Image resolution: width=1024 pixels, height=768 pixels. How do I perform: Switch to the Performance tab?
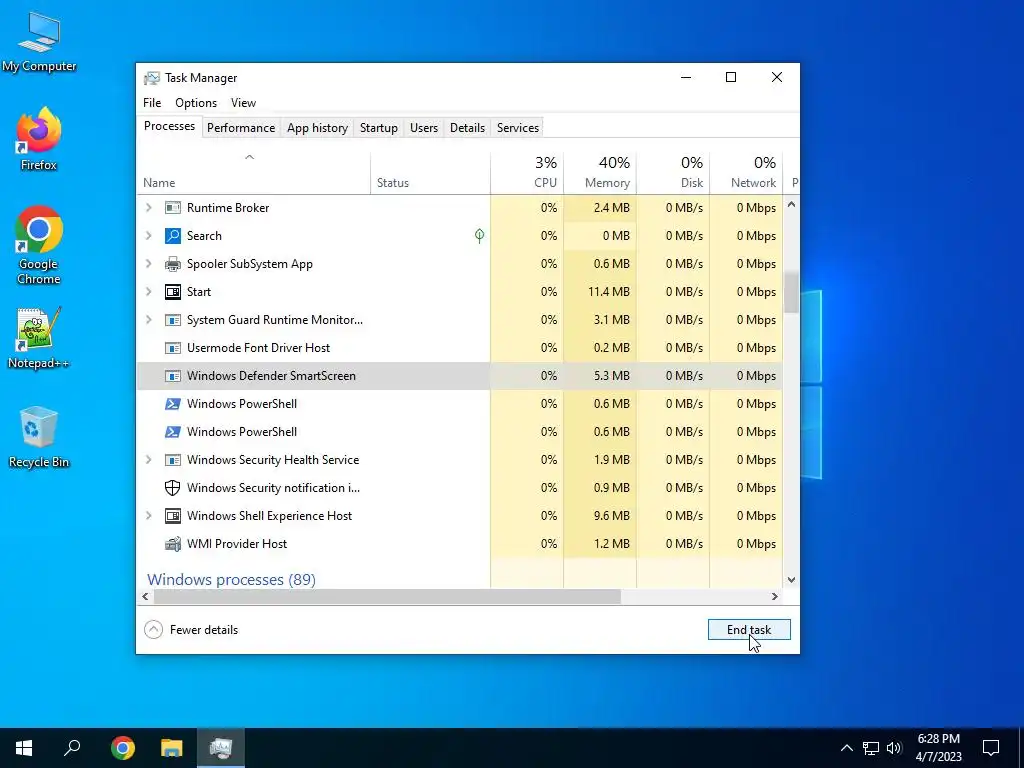tap(241, 128)
